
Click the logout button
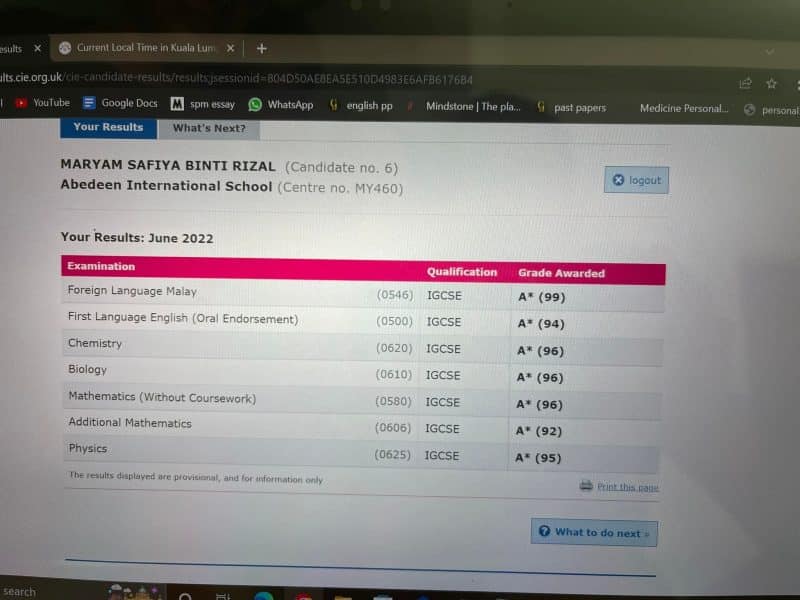click(x=636, y=180)
